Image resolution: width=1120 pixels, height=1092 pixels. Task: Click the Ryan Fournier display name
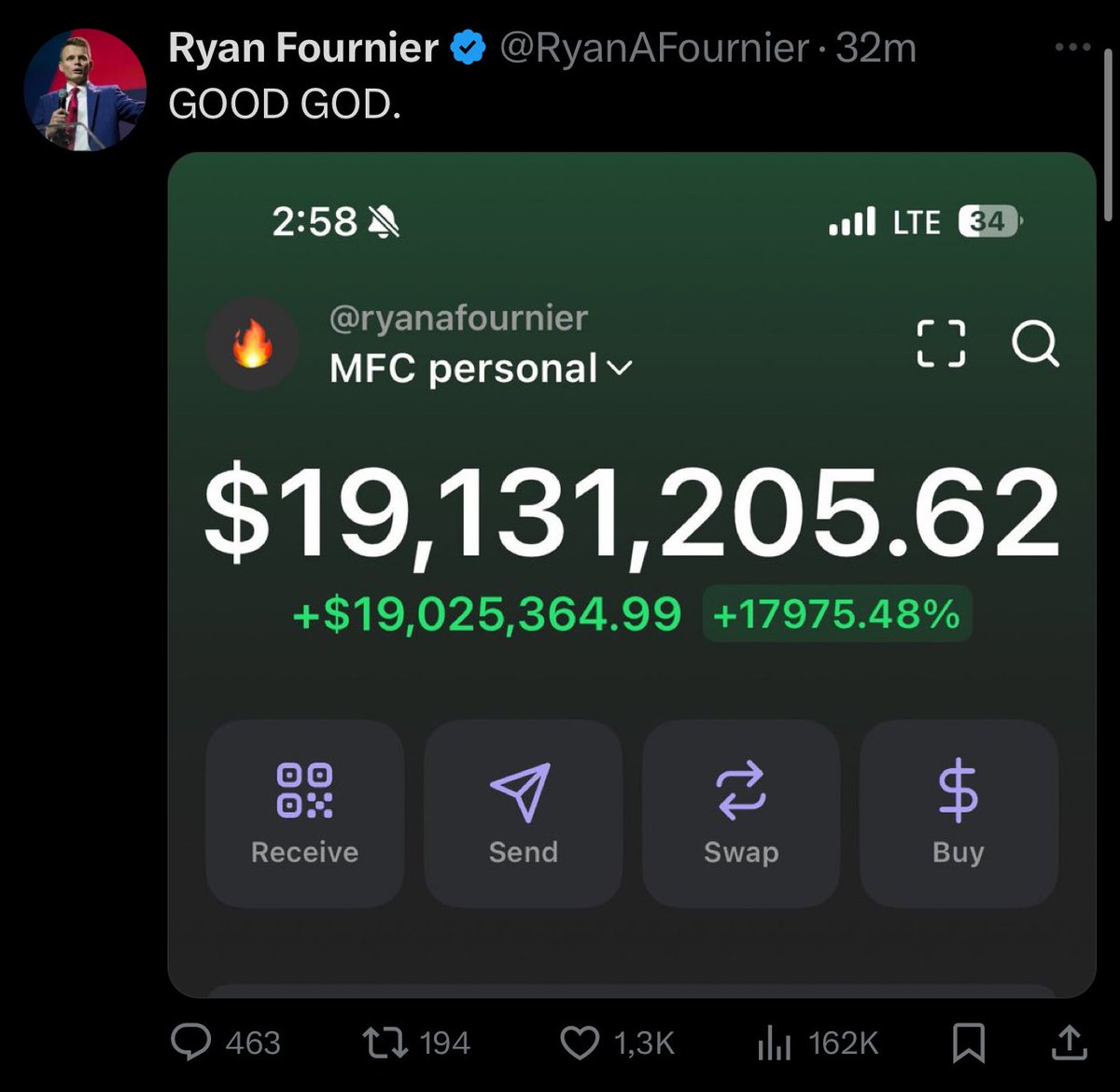coord(303,48)
